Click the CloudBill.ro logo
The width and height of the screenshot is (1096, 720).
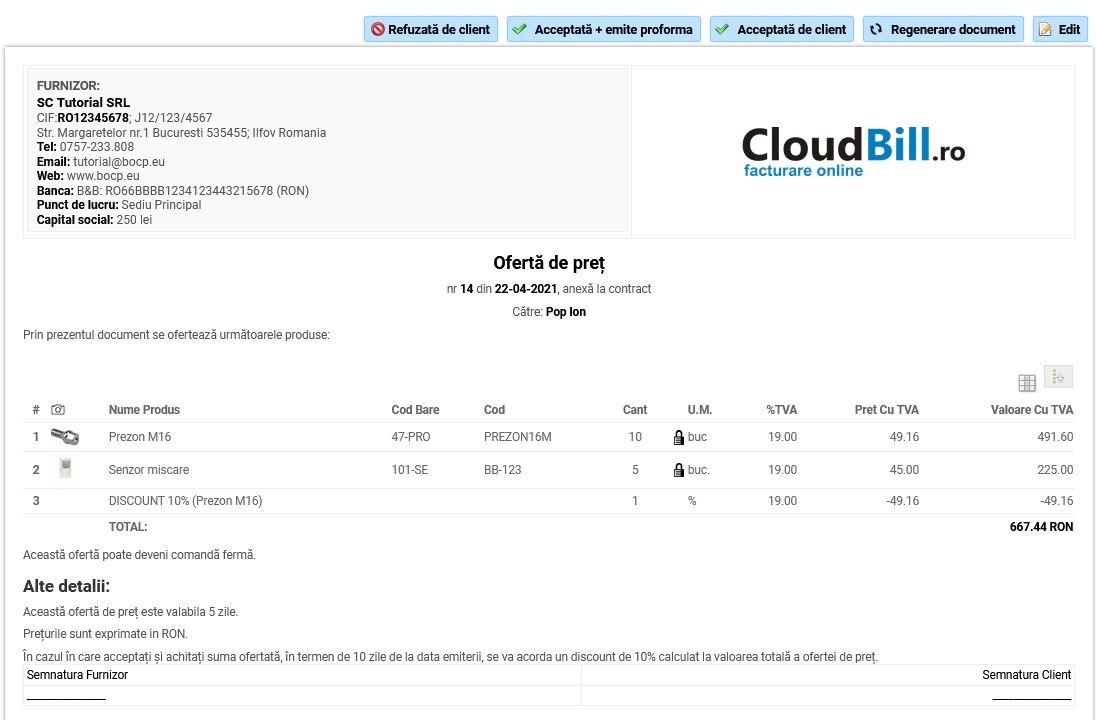[x=853, y=152]
